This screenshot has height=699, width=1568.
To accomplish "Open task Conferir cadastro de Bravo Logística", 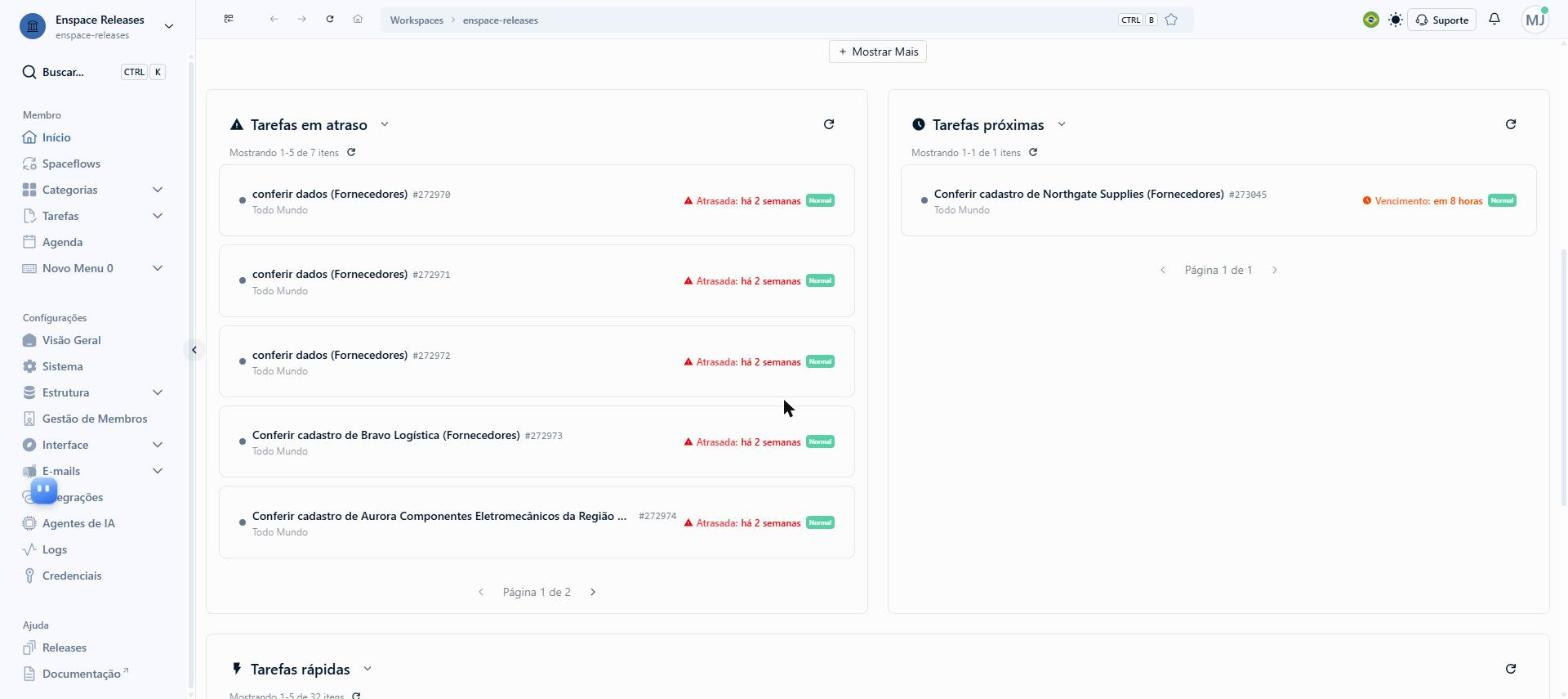I will (x=537, y=442).
